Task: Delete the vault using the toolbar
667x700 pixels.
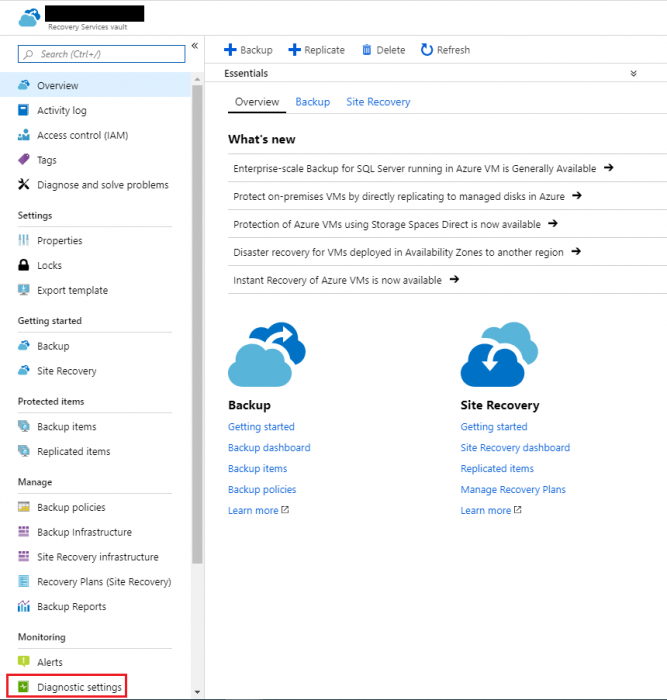Action: click(x=384, y=50)
